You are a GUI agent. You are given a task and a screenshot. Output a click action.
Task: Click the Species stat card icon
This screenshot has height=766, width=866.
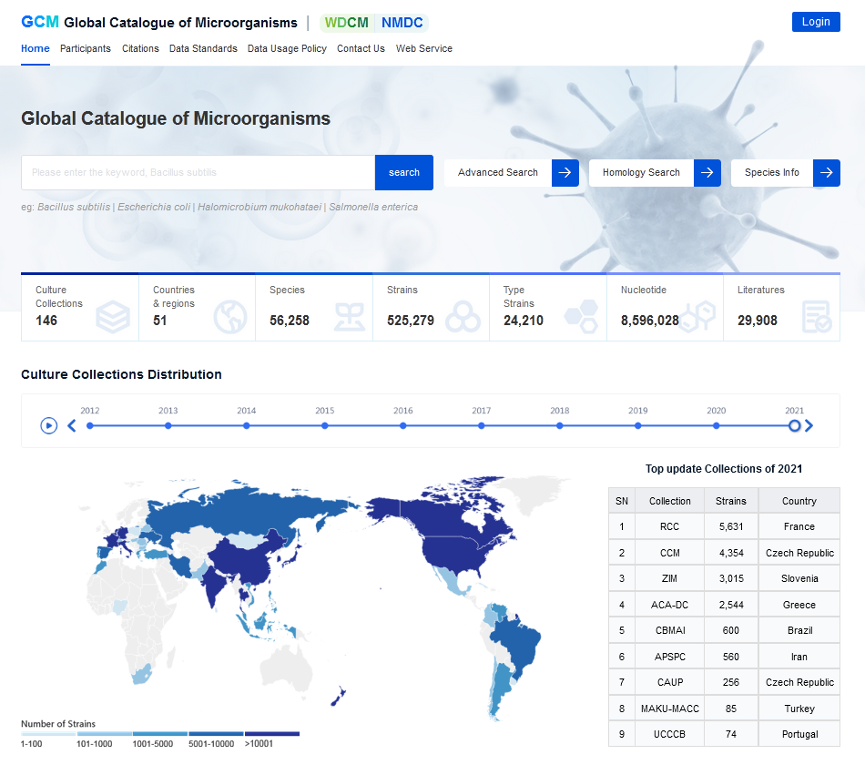349,318
